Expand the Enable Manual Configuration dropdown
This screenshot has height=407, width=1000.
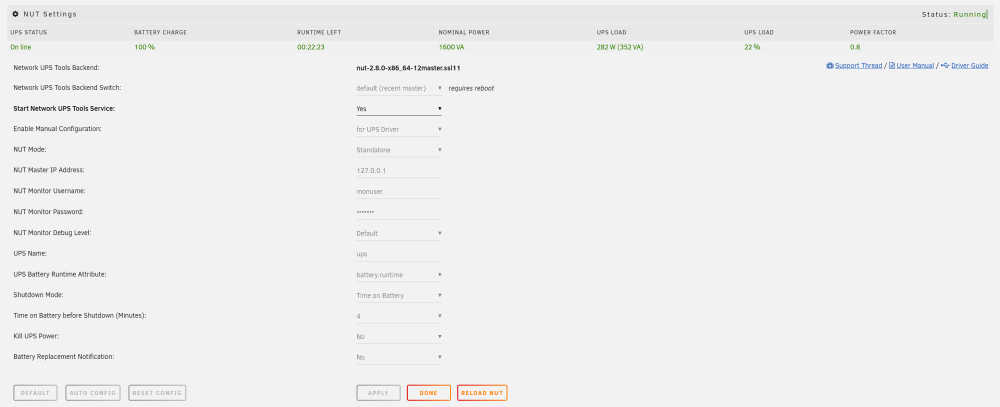point(399,130)
